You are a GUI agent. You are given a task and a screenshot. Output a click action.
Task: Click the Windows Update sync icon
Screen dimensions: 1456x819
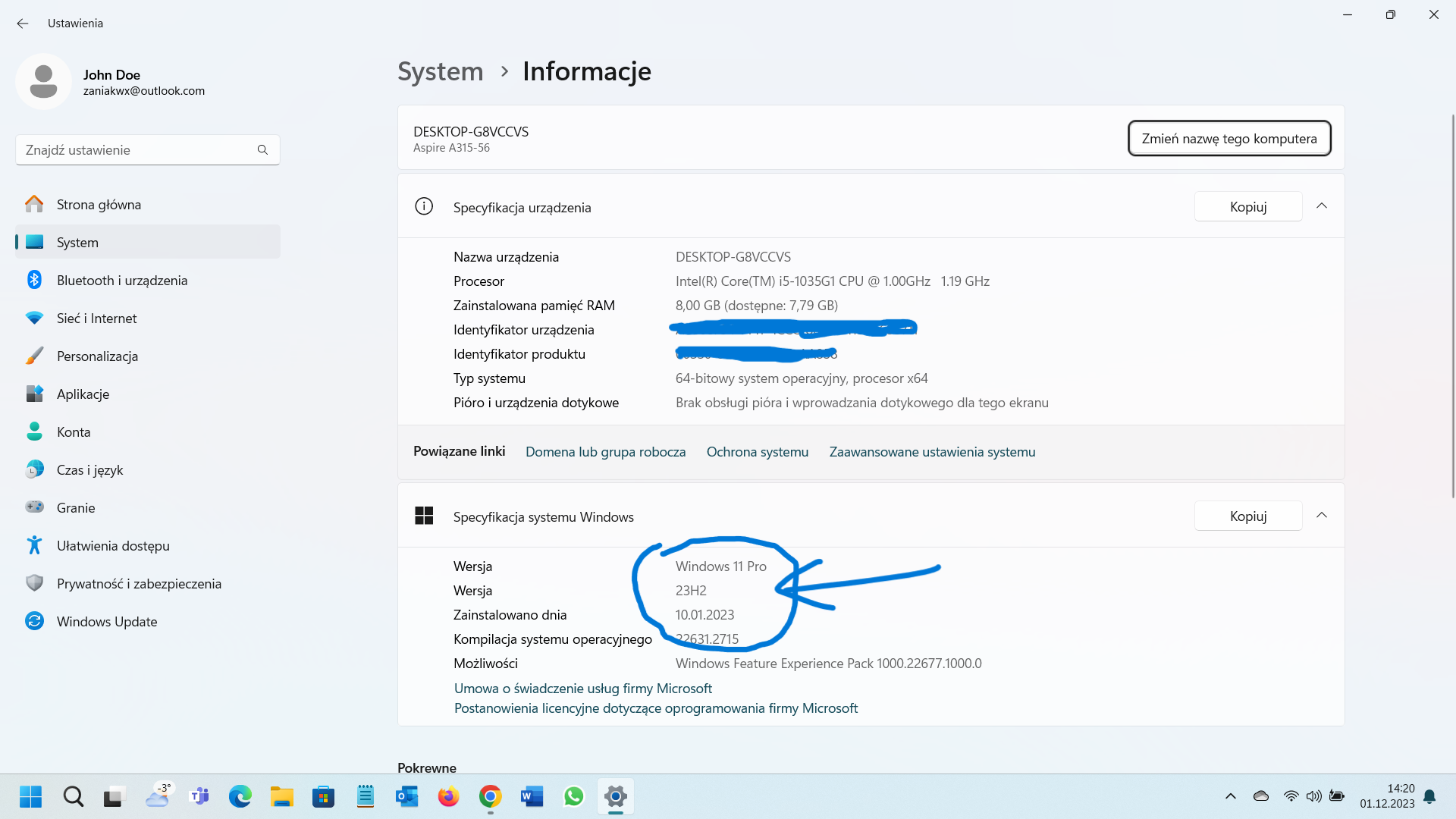pos(34,621)
